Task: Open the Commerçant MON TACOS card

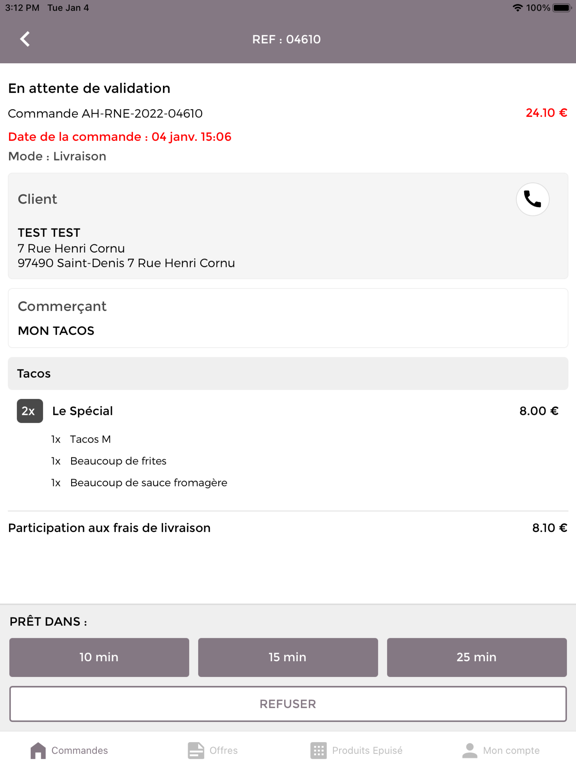Action: (288, 318)
